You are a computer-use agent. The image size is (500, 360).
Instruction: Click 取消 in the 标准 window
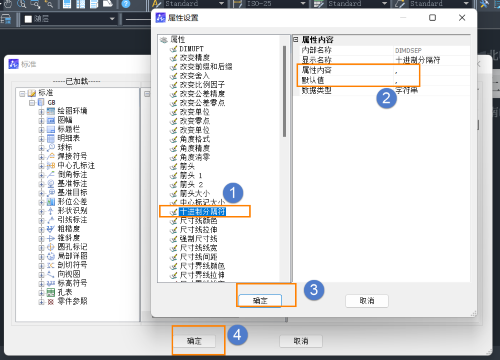[301, 341]
